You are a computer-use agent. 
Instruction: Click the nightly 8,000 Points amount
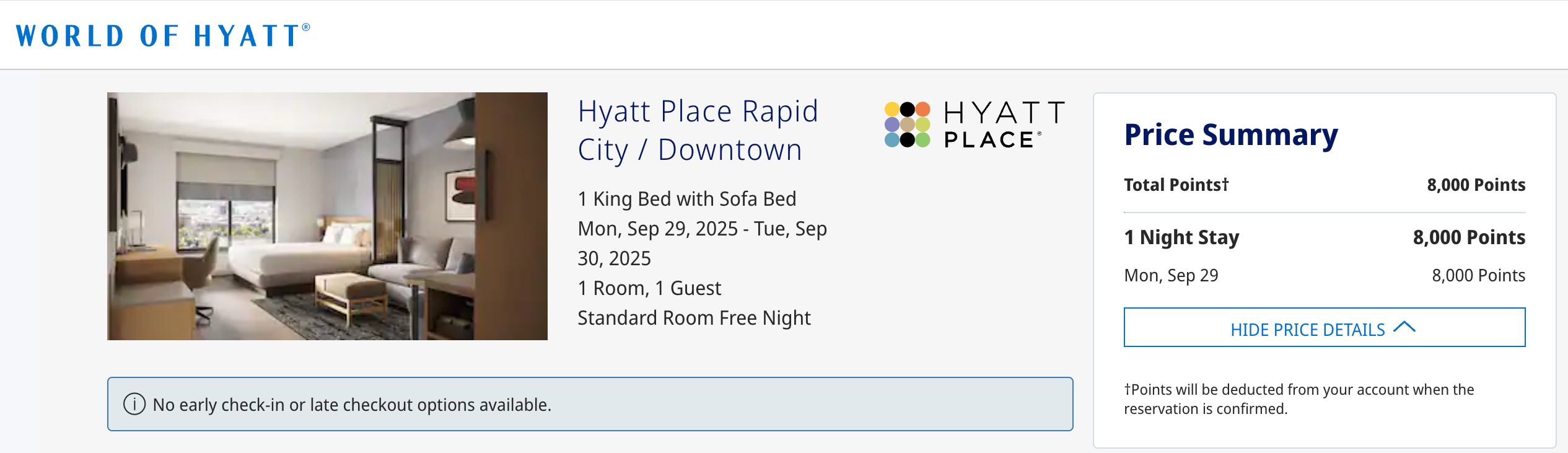click(1478, 275)
